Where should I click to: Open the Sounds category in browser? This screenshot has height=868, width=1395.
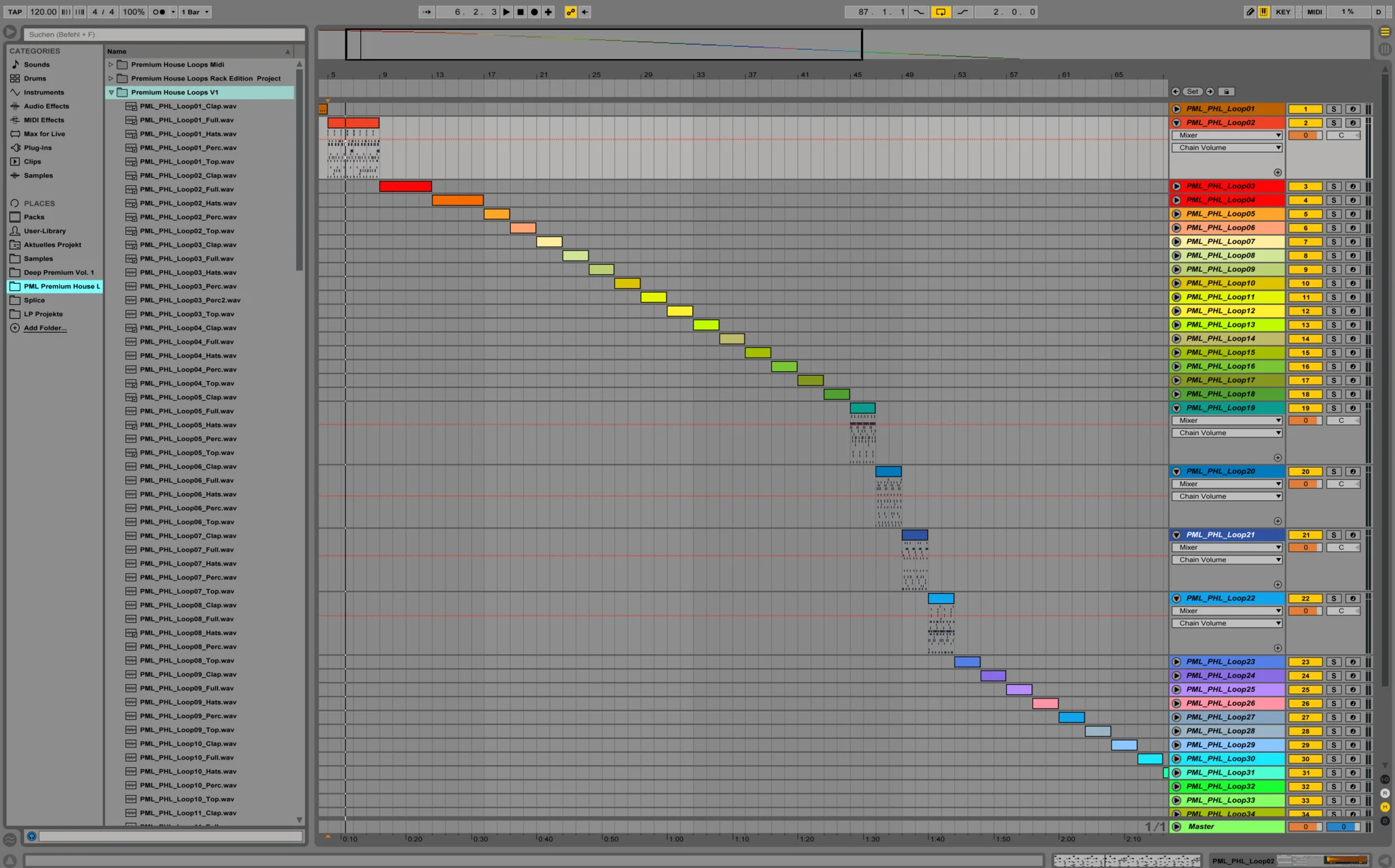coord(37,65)
